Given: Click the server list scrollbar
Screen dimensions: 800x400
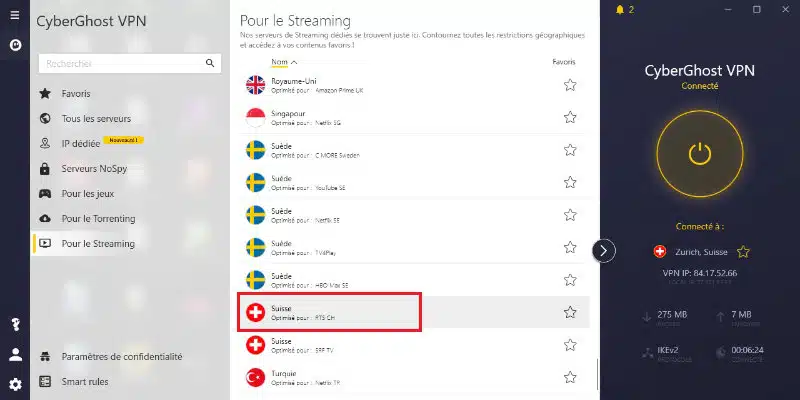Looking at the screenshot, I should tap(596, 376).
